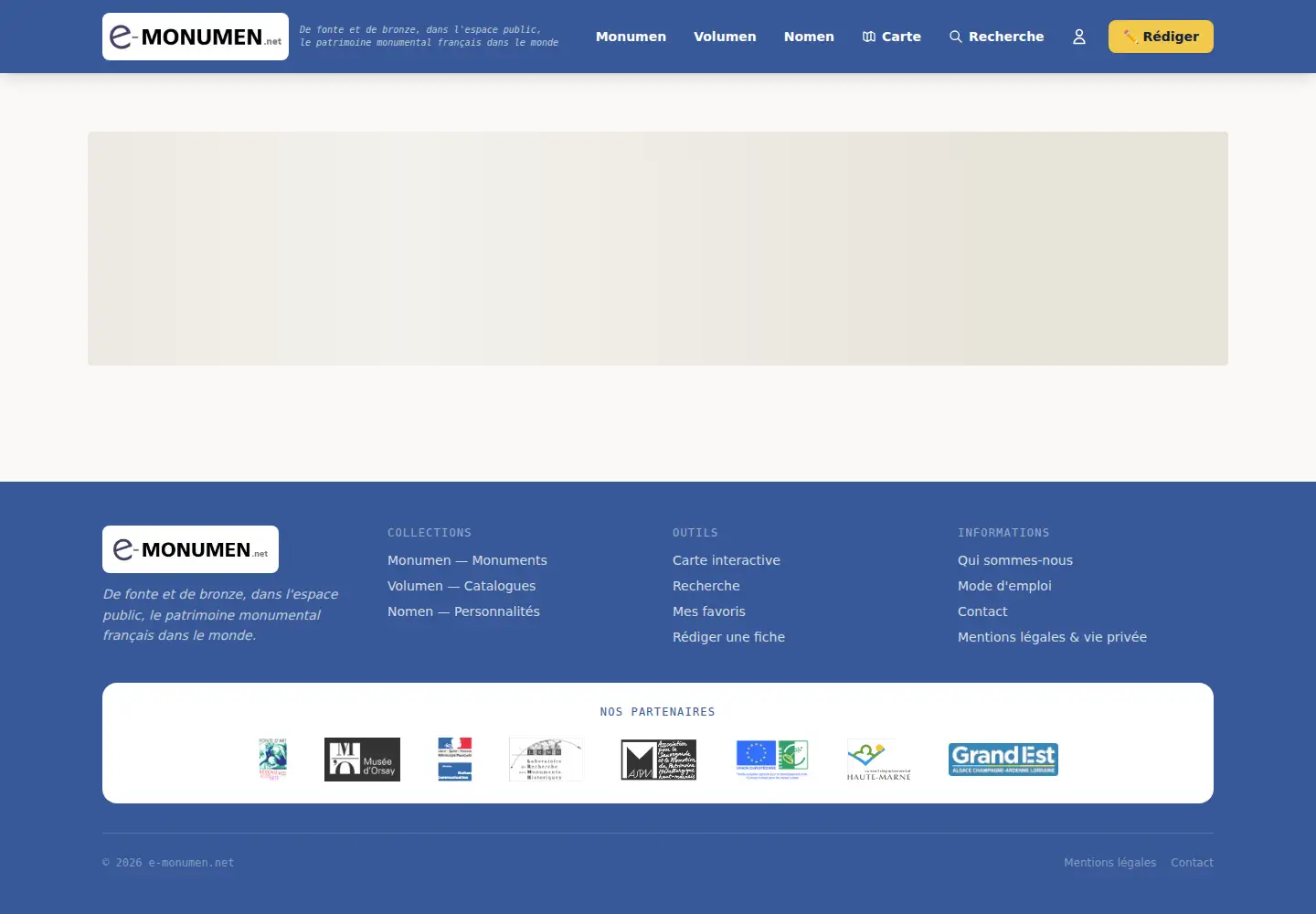Open the European Union flag partner logo
Viewport: 1316px width, 914px height.
[772, 760]
